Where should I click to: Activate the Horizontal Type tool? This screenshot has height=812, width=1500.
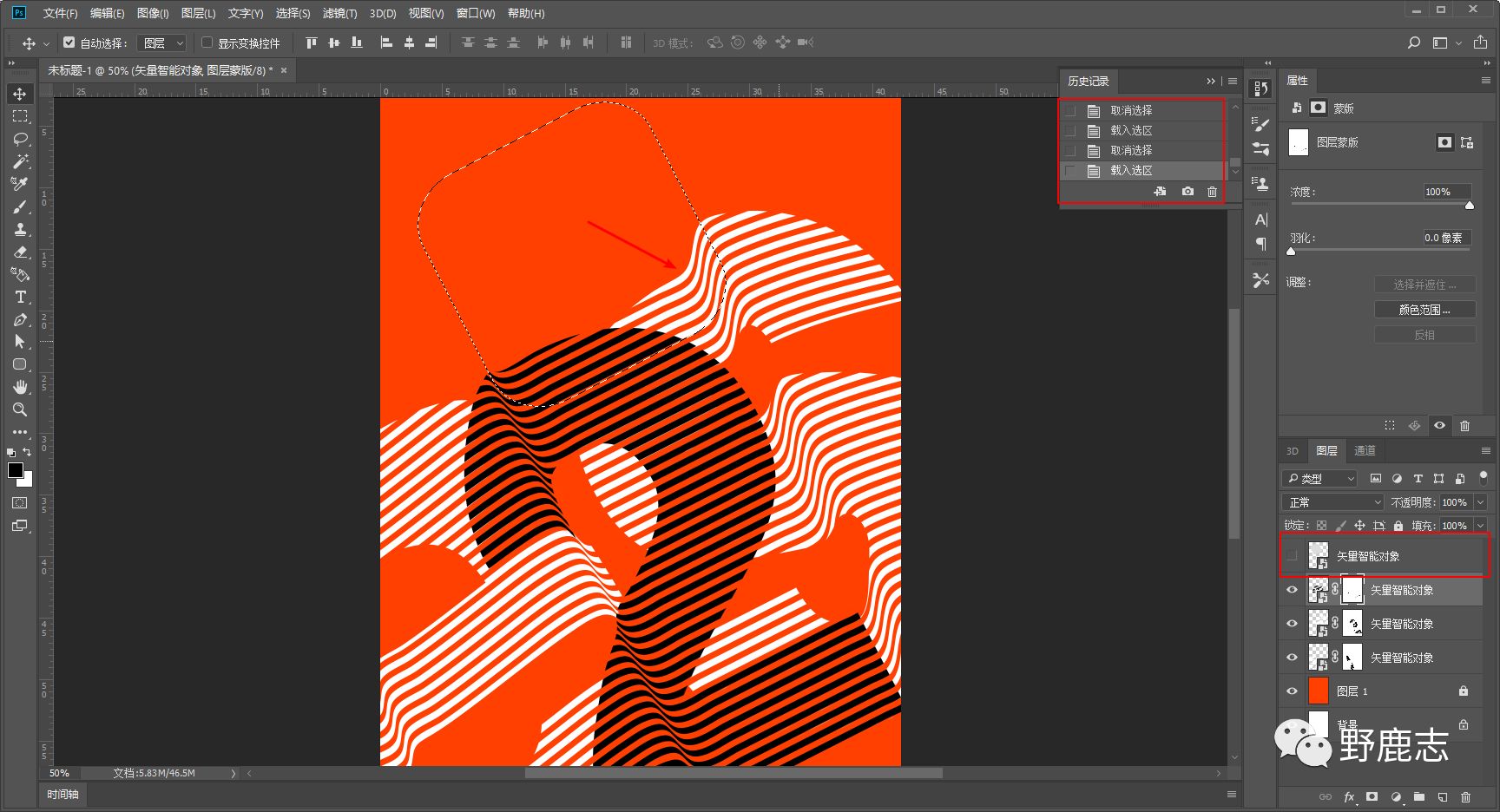pos(20,297)
